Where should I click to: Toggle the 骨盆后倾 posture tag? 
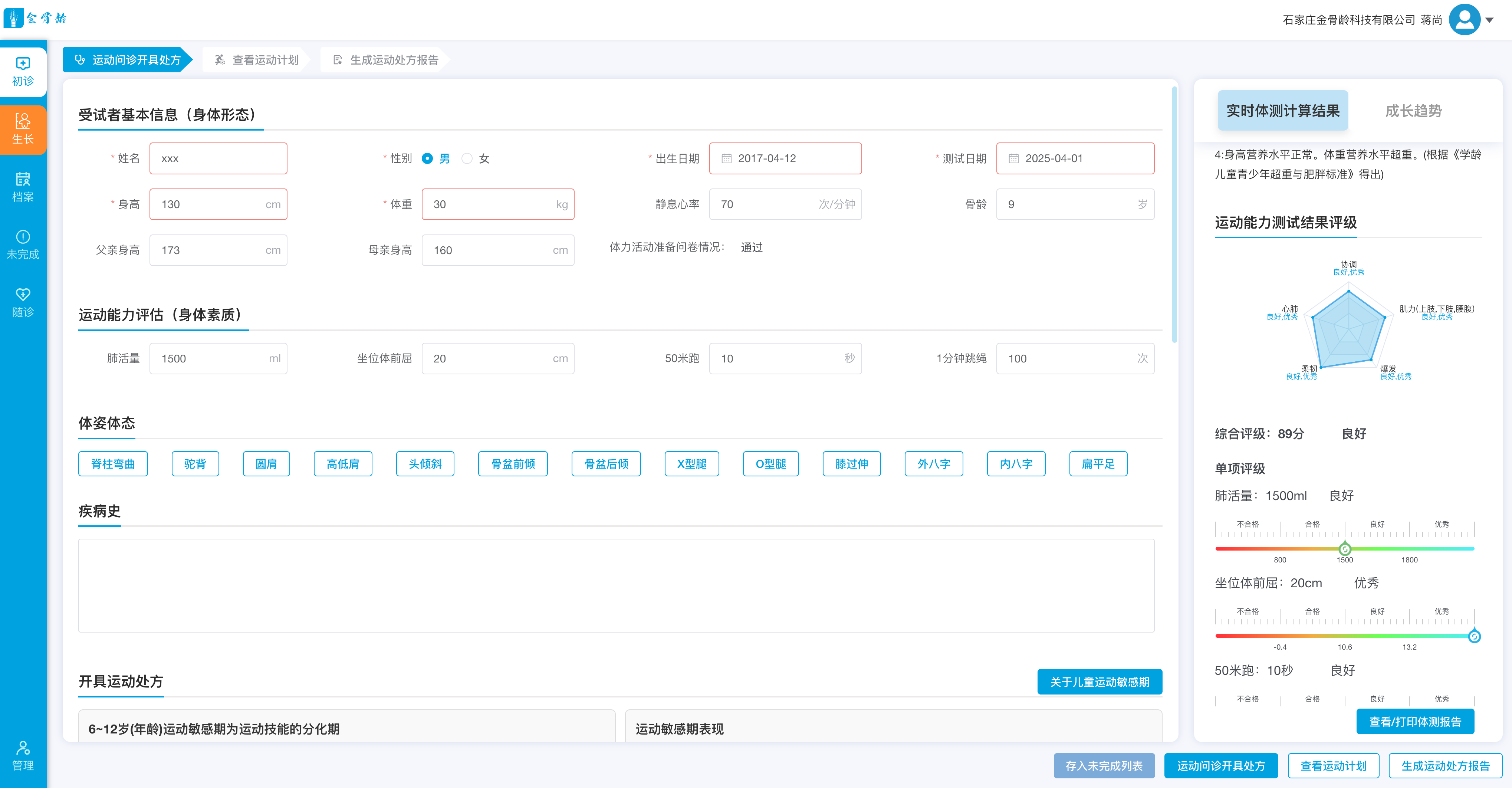tap(607, 464)
